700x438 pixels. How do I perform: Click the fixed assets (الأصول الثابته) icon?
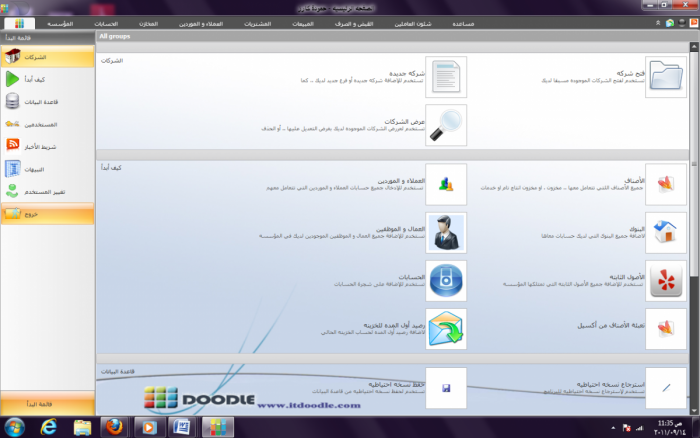(661, 281)
